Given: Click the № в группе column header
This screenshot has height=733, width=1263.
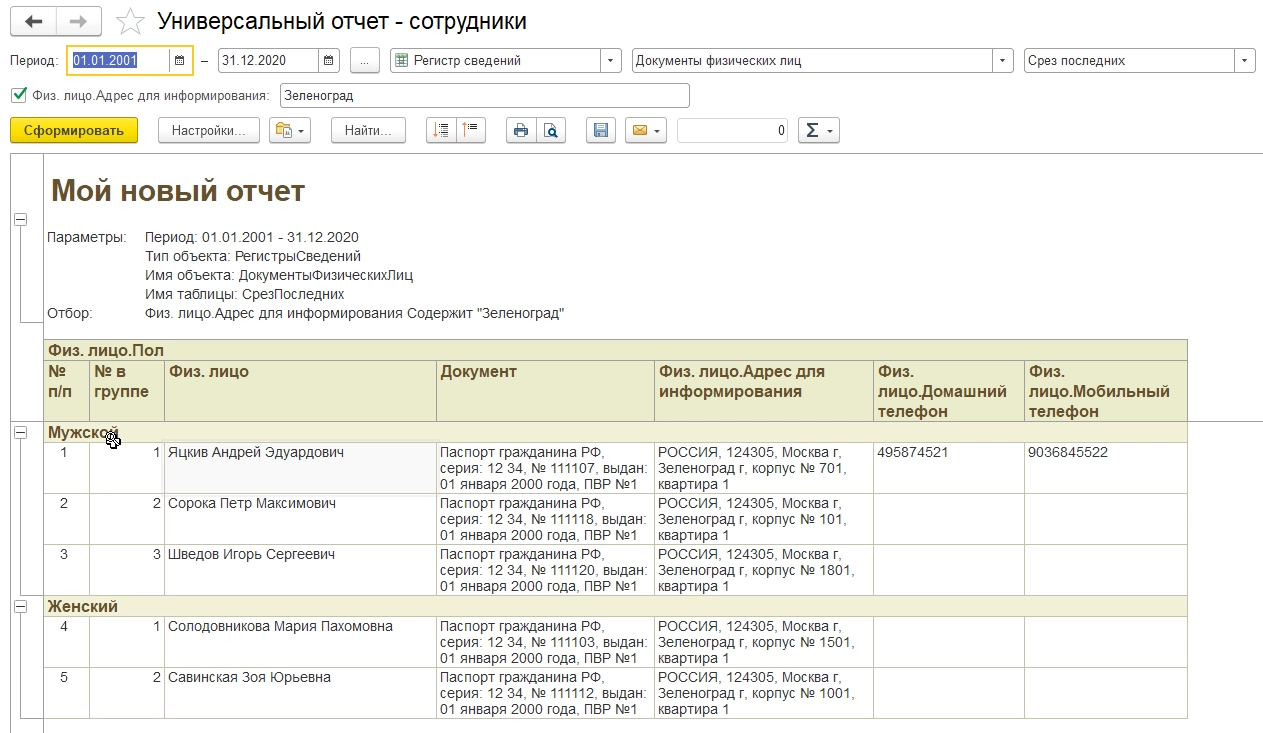Looking at the screenshot, I should [127, 390].
